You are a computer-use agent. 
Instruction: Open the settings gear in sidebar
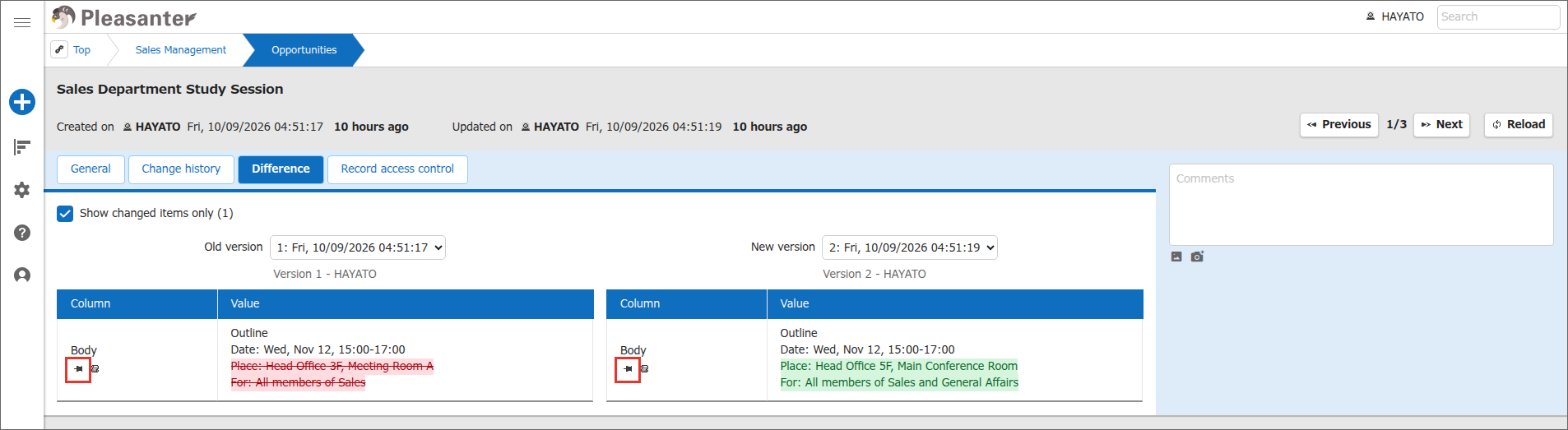22,190
